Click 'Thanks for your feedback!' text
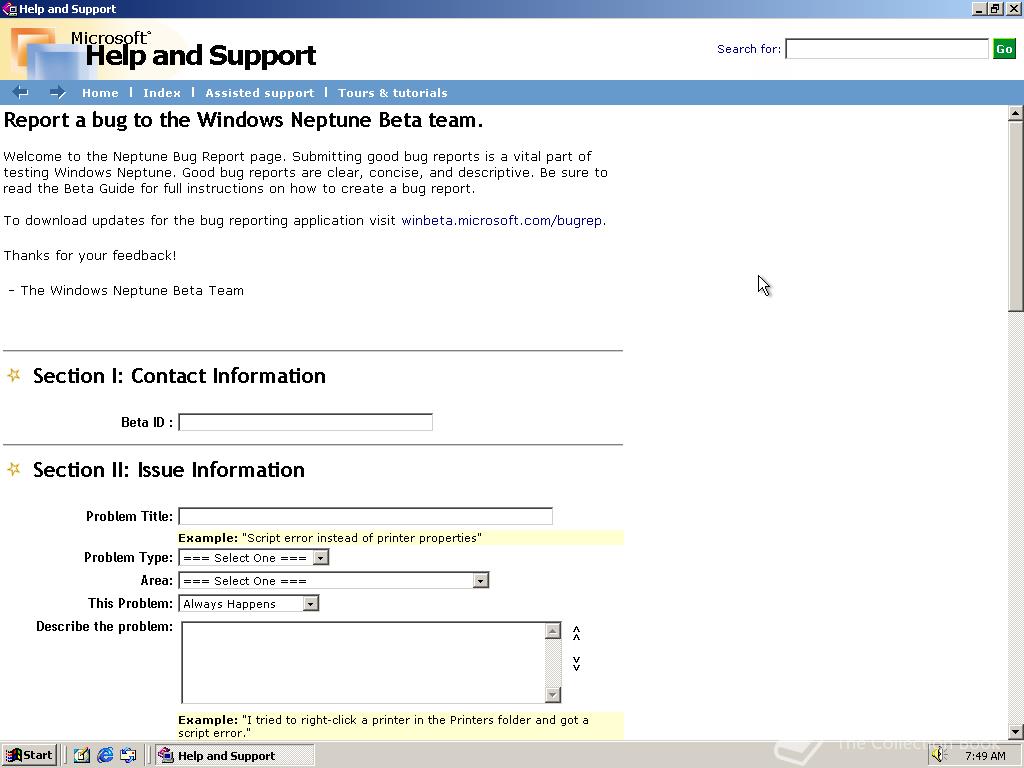The height and width of the screenshot is (768, 1024). pos(90,255)
